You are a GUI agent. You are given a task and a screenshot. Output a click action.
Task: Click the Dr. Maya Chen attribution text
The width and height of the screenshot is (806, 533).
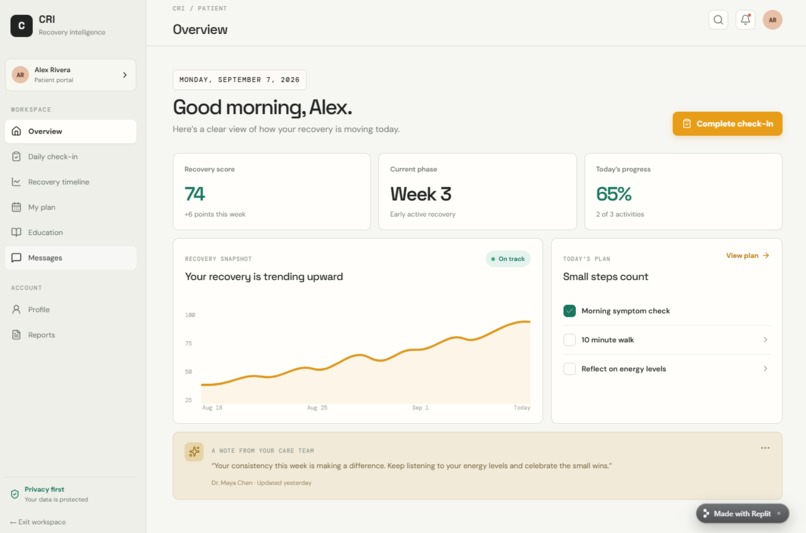261,483
